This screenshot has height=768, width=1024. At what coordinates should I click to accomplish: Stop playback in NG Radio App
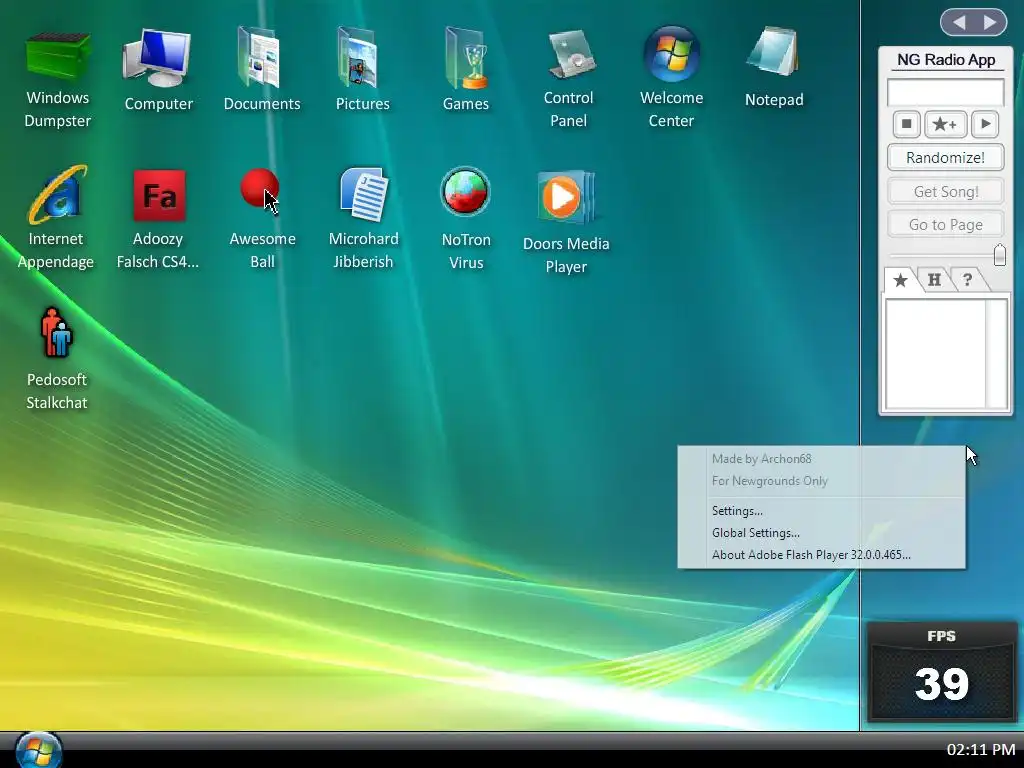[906, 124]
